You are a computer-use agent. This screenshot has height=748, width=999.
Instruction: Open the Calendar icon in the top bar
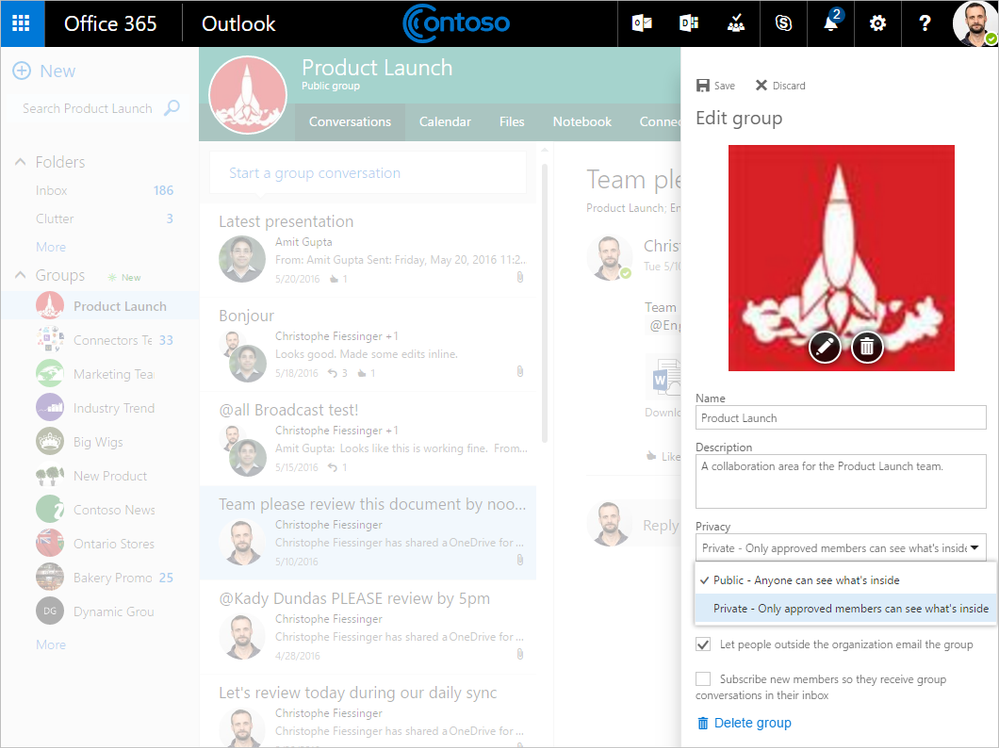pyautogui.click(x=689, y=24)
